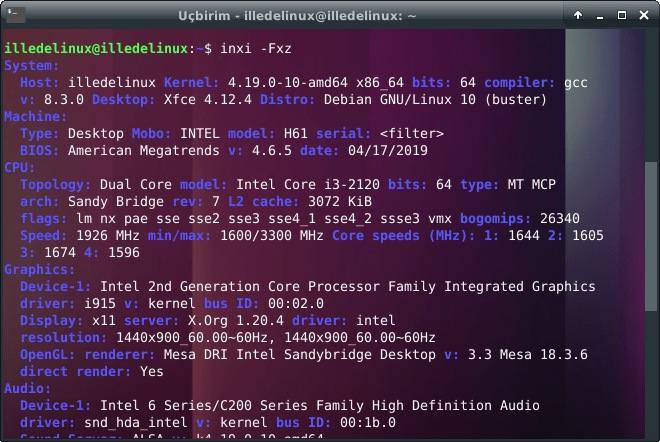Click the BIOS vendor 'American Megatrends'
Viewport: 660px width, 442px height.
(x=144, y=151)
